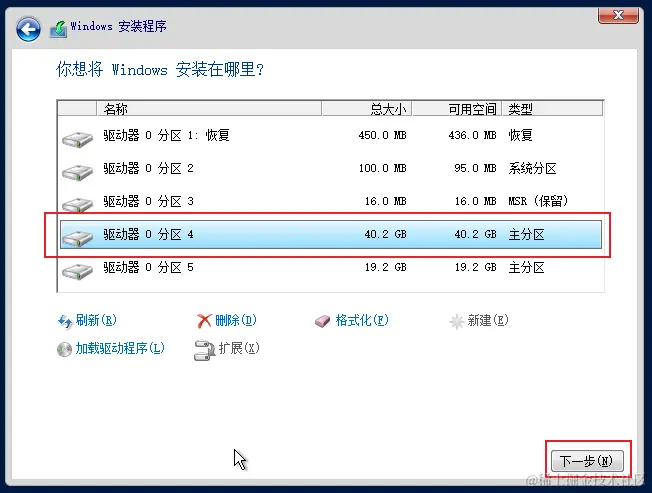Select row 驱动器 0 分区 1: 恢复
The width and height of the screenshot is (652, 493).
[331, 136]
